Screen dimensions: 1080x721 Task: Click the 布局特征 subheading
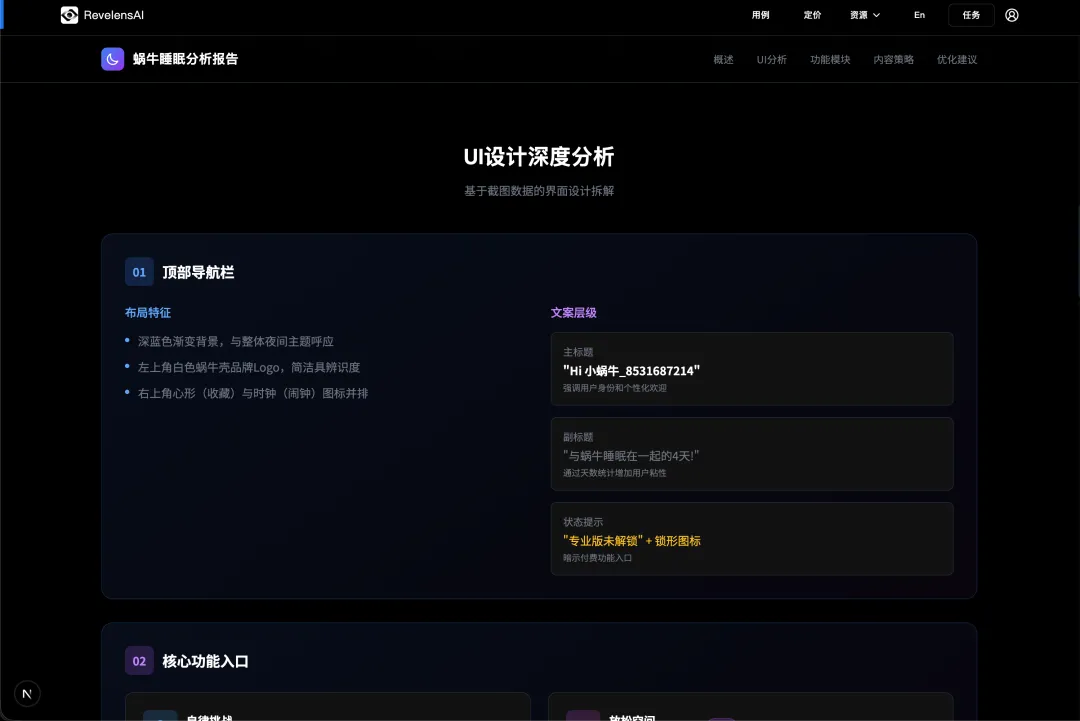click(147, 313)
